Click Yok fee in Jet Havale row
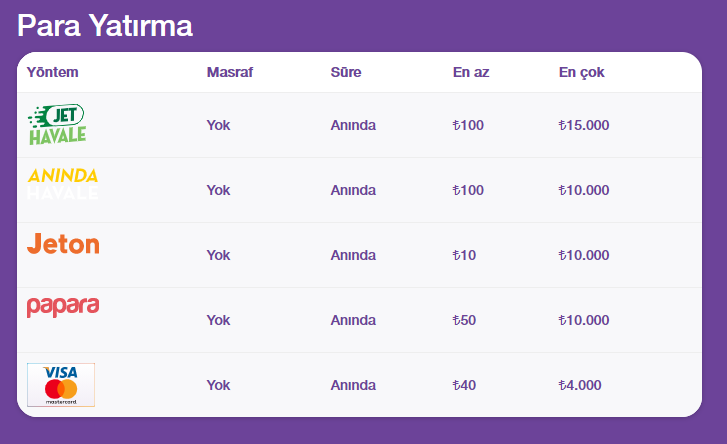 [x=218, y=125]
